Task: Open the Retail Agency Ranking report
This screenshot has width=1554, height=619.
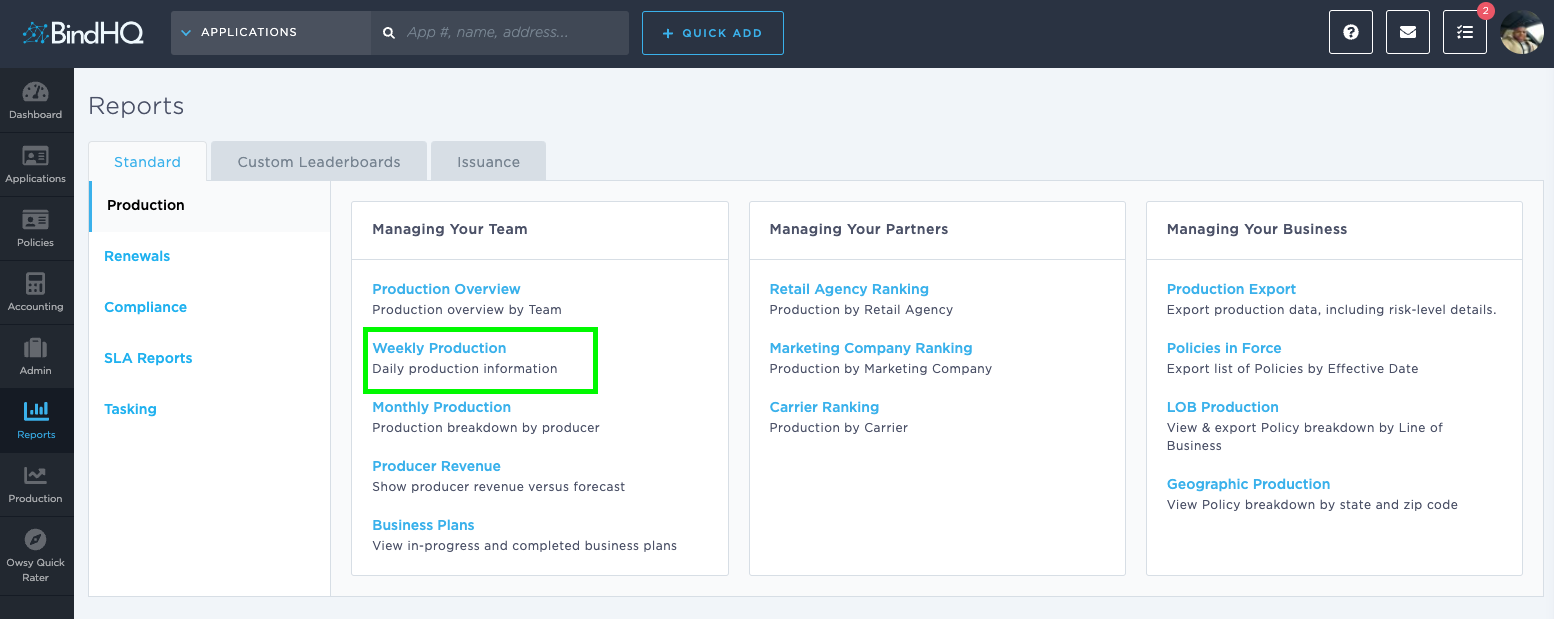Action: tap(849, 289)
